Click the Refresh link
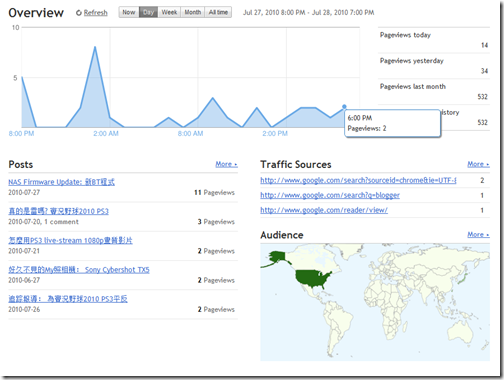Screen dimensions: 504x380 click(x=95, y=13)
